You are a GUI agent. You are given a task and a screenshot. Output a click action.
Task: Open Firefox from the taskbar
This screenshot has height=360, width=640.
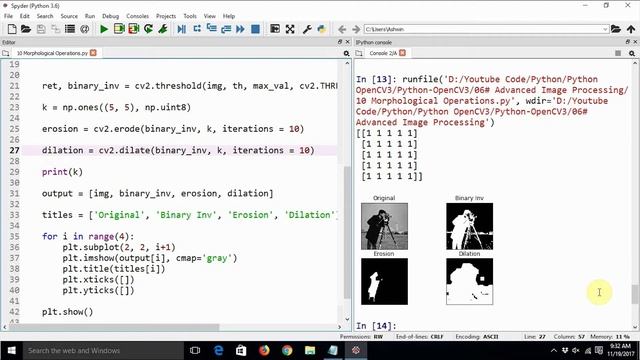(264, 350)
